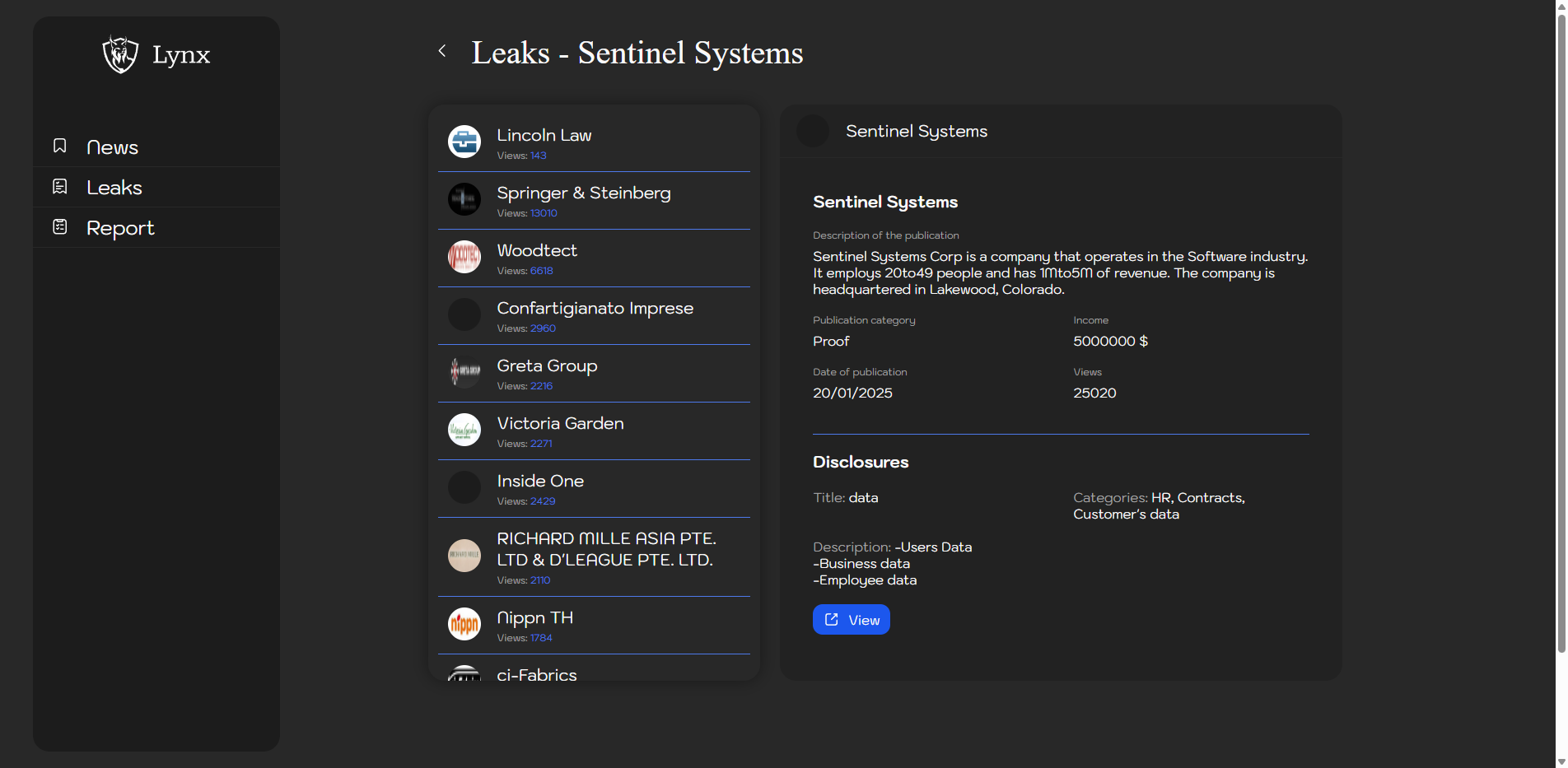
Task: Click the scrollbar down arrow
Action: coord(1561,761)
